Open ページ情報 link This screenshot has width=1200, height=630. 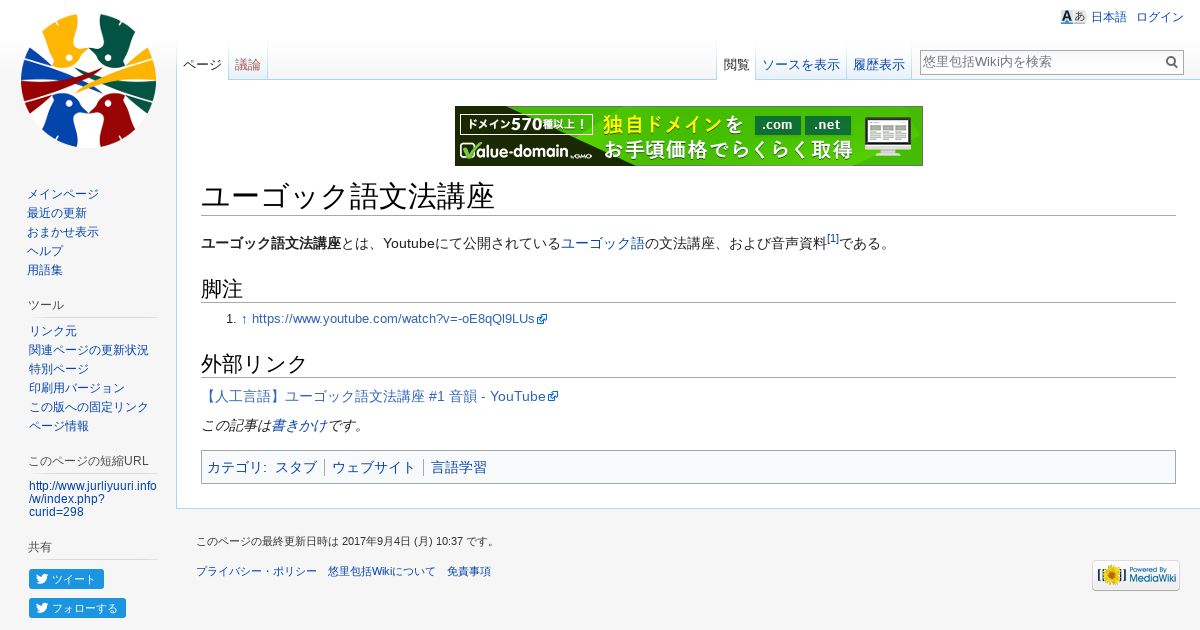[x=59, y=426]
